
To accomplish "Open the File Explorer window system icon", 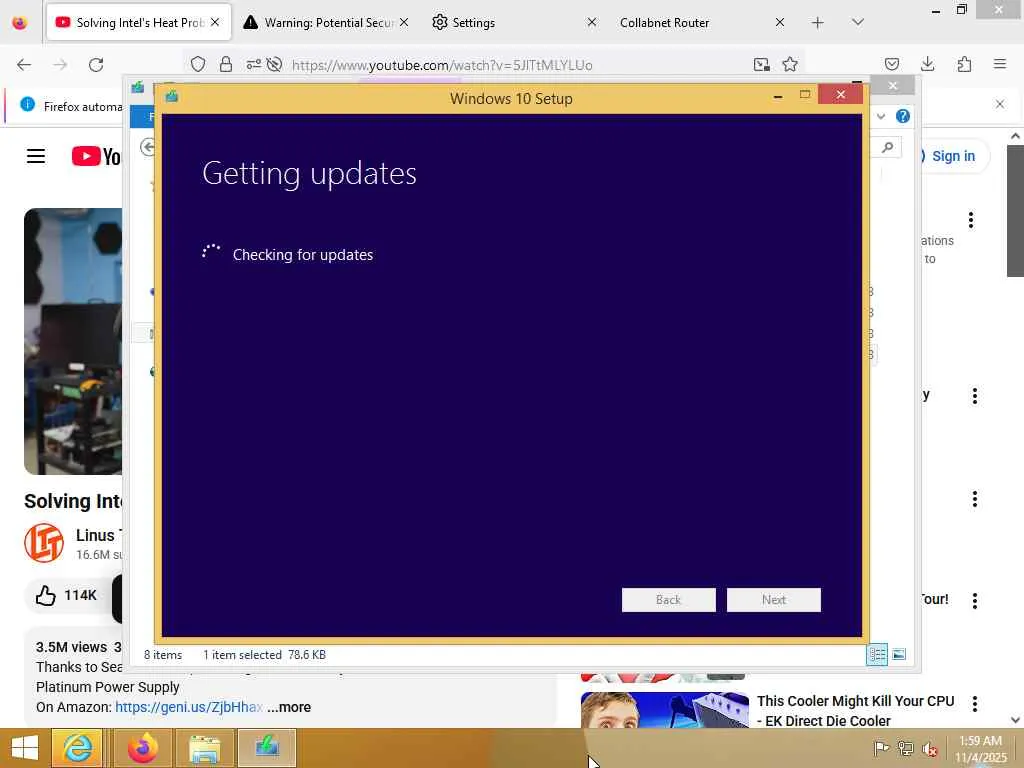I will click(x=138, y=88).
